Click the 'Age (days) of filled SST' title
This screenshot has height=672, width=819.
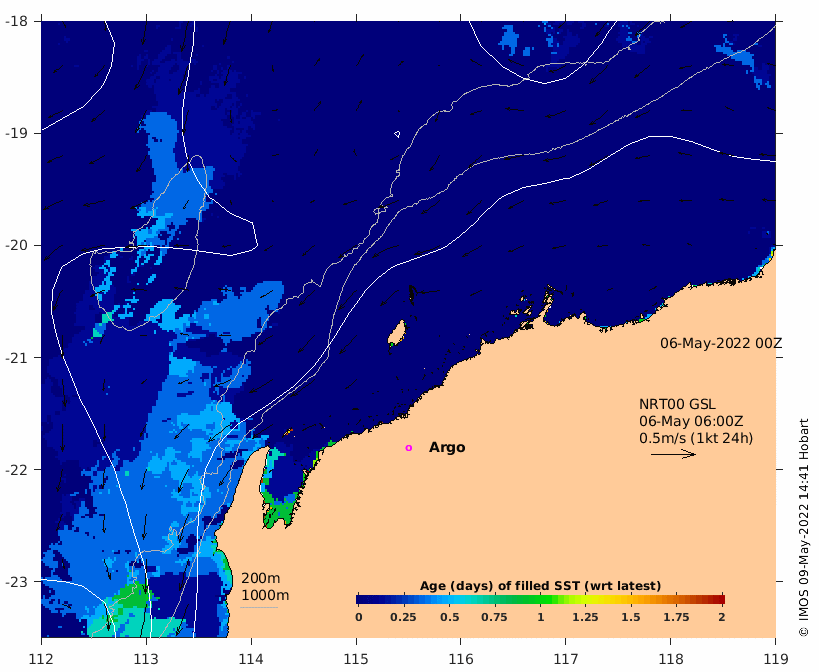point(540,586)
